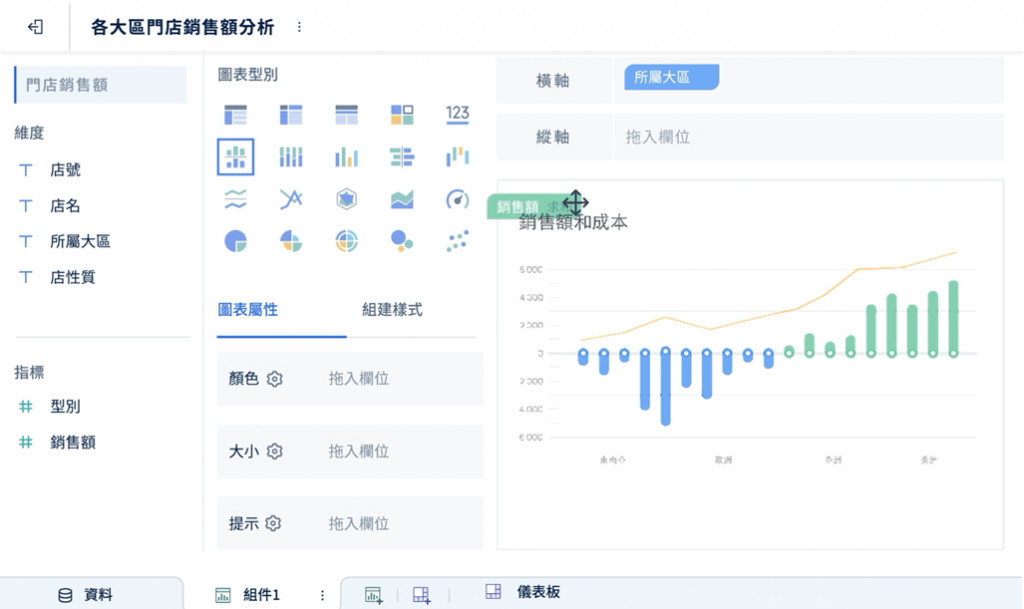
Task: Select the 店號 dimension field
Action: [x=65, y=170]
